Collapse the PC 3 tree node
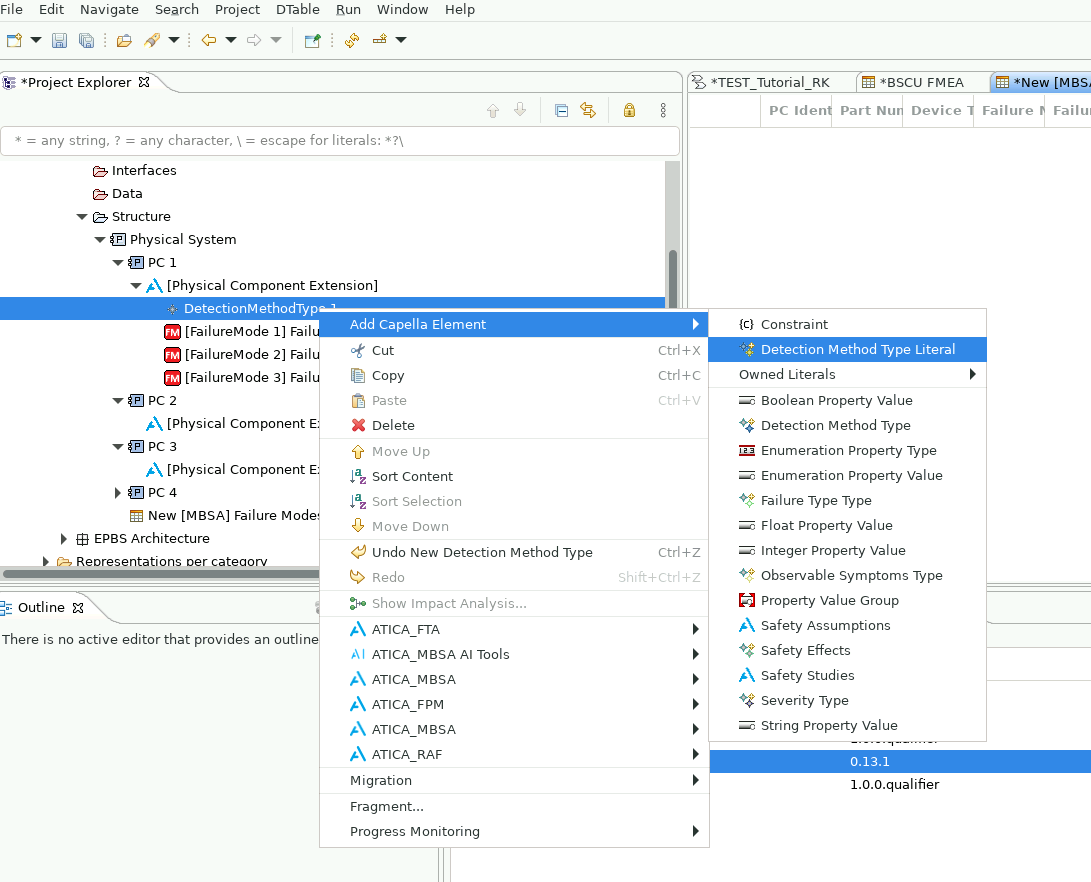The image size is (1091, 882). 118,447
